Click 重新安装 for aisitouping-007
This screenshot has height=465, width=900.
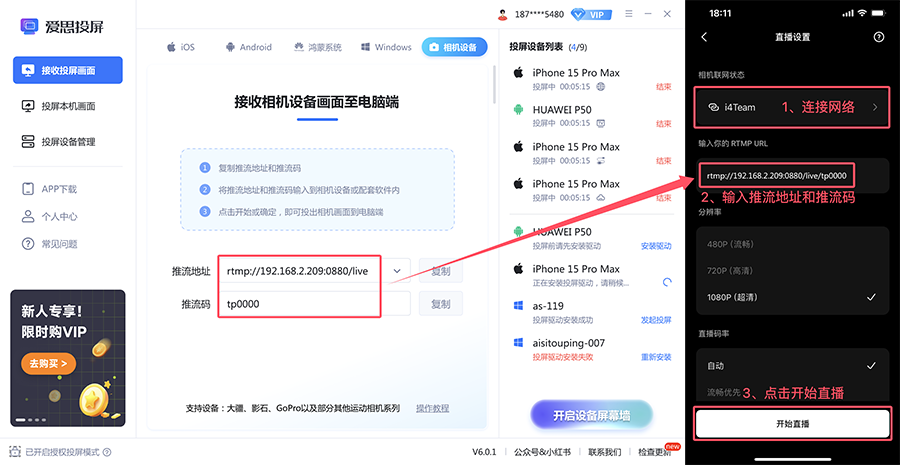click(x=656, y=356)
